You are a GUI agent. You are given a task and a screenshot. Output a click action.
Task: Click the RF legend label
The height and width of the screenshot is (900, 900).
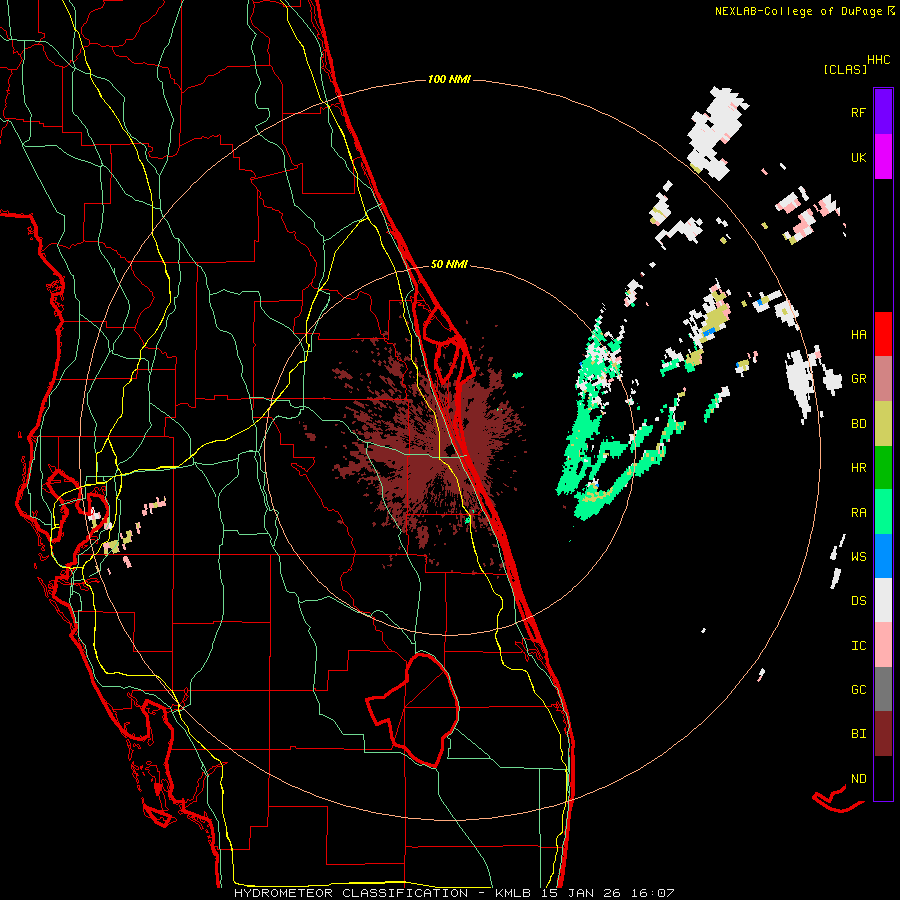[858, 112]
